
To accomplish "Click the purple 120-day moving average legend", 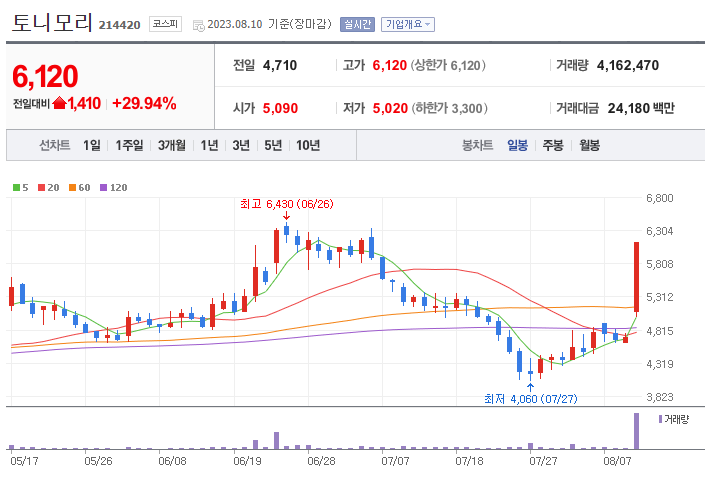I will pyautogui.click(x=114, y=188).
